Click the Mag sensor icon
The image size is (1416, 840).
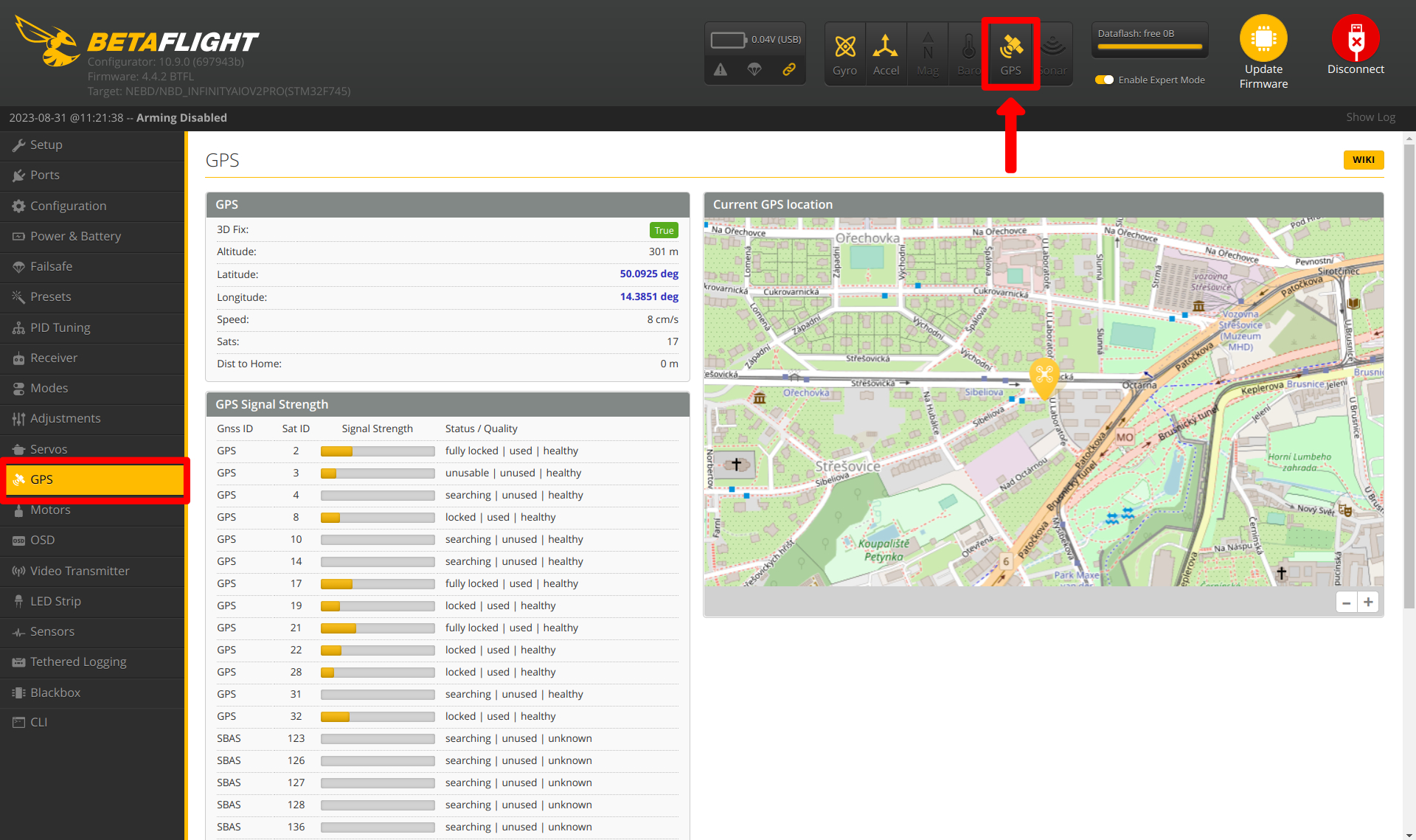coord(928,54)
